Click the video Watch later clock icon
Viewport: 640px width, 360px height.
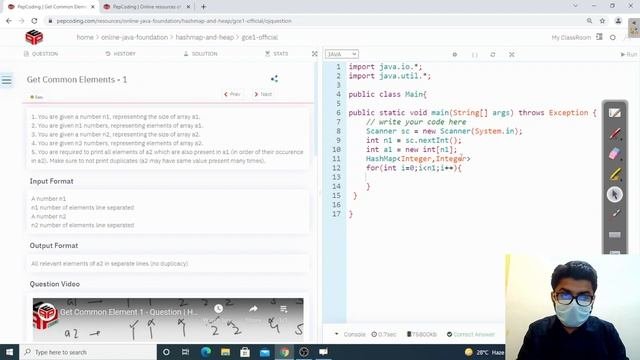[x=218, y=309]
